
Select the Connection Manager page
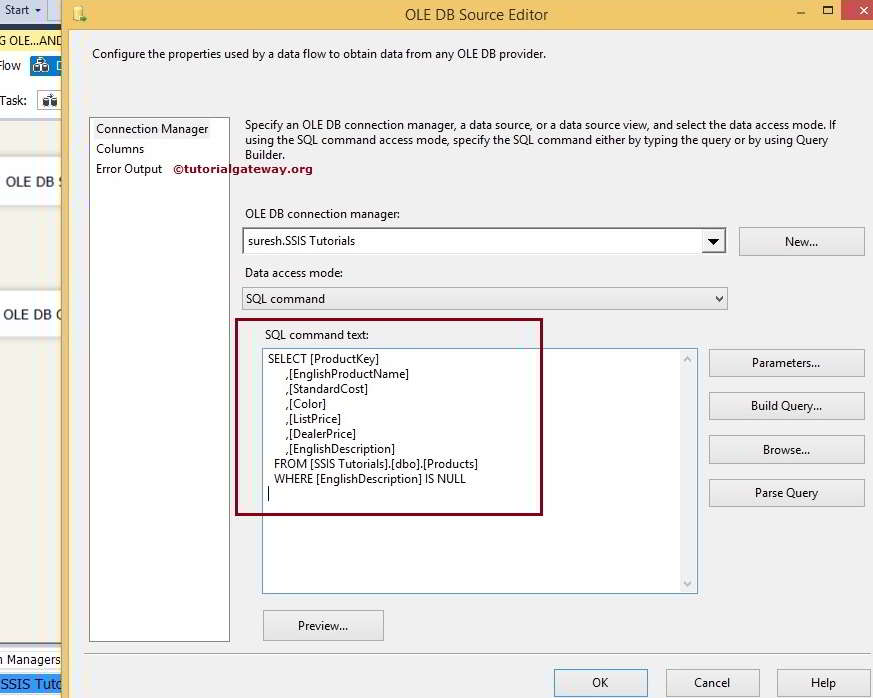click(152, 129)
